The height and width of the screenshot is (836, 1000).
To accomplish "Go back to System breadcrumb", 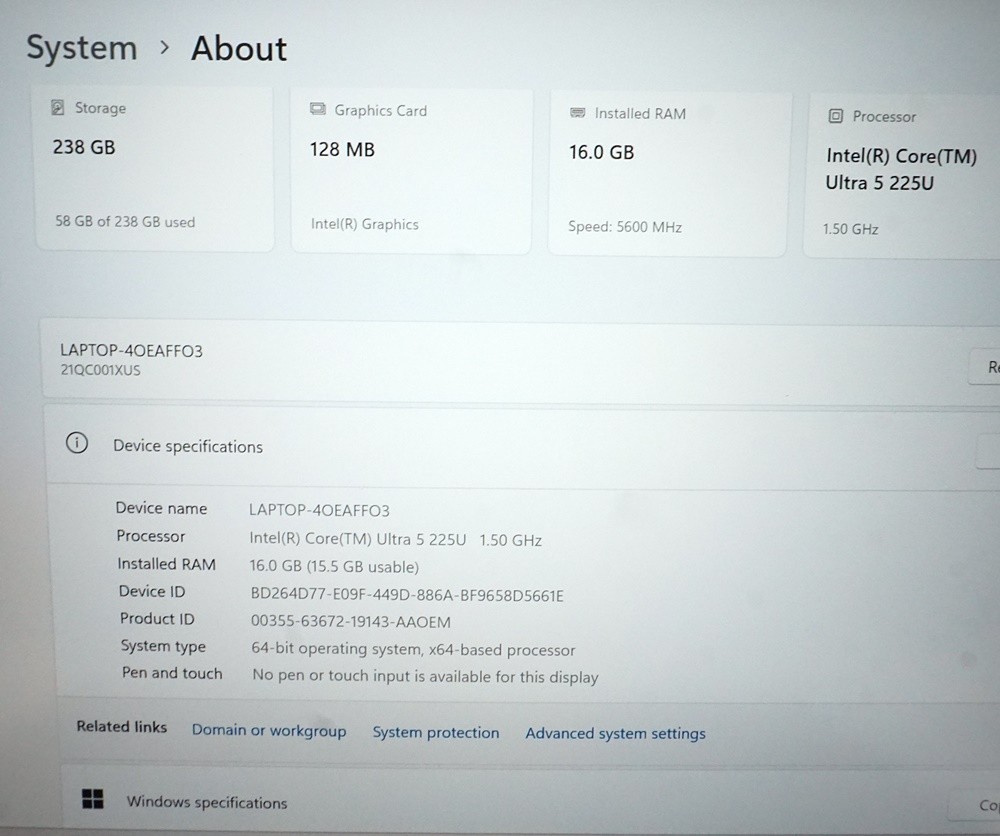I will (x=82, y=48).
